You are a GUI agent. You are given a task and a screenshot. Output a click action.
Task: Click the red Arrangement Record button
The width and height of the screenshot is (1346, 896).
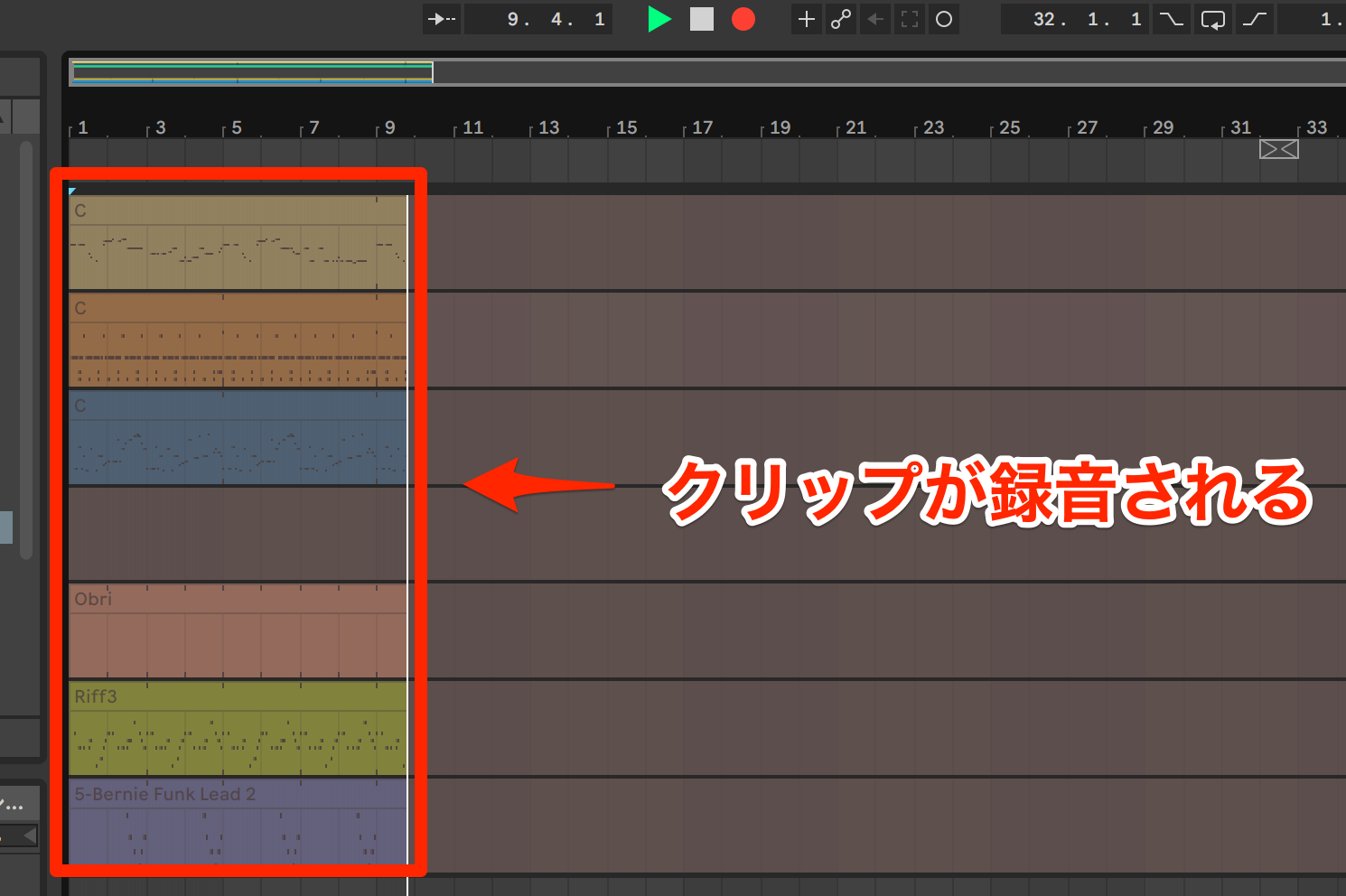pyautogui.click(x=743, y=19)
